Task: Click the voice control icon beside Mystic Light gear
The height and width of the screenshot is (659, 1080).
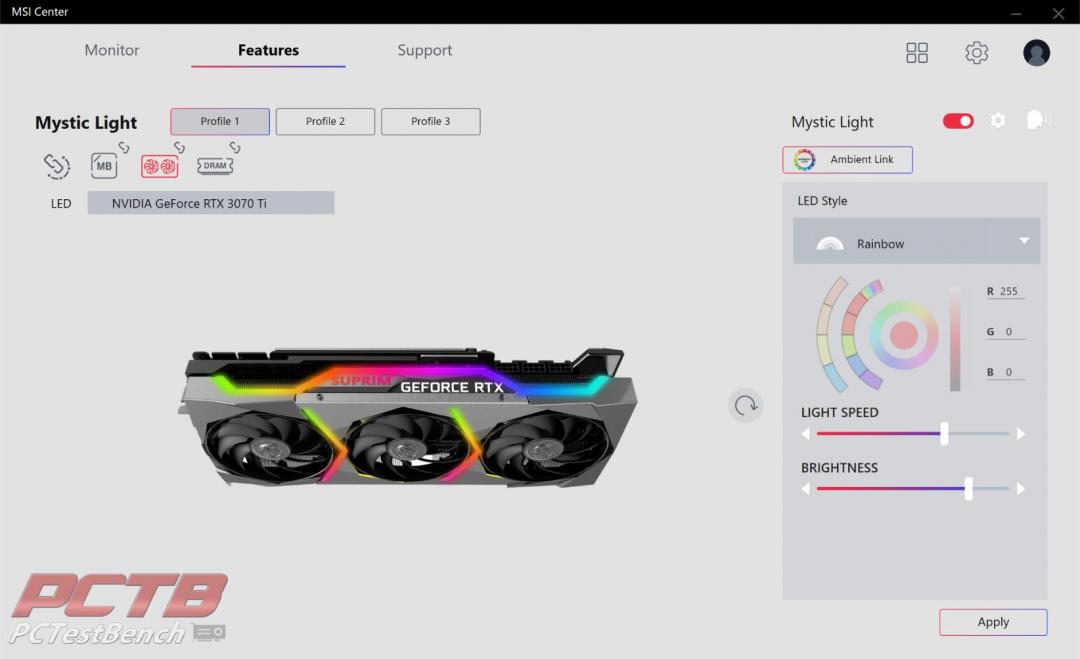Action: click(1037, 120)
